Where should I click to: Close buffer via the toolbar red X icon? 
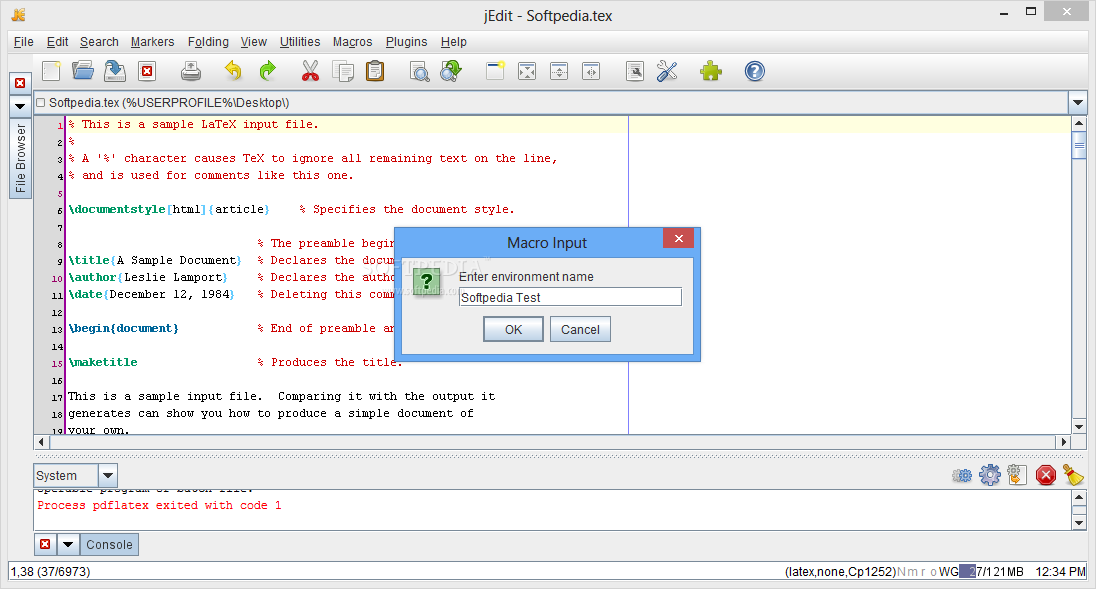[147, 71]
